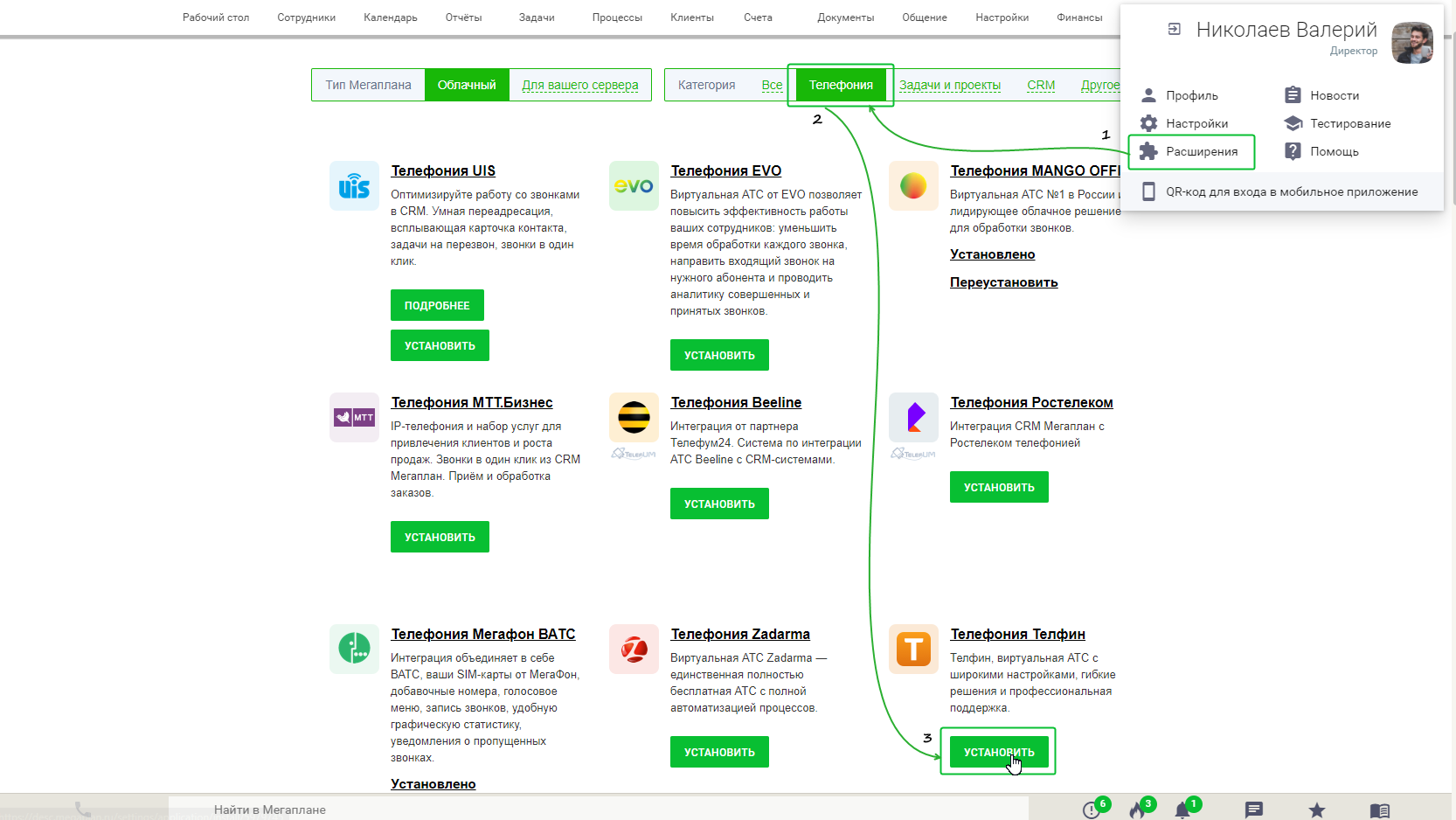This screenshot has width=1456, height=820.
Task: Click the Телфин logo icon
Action: pyautogui.click(x=913, y=649)
